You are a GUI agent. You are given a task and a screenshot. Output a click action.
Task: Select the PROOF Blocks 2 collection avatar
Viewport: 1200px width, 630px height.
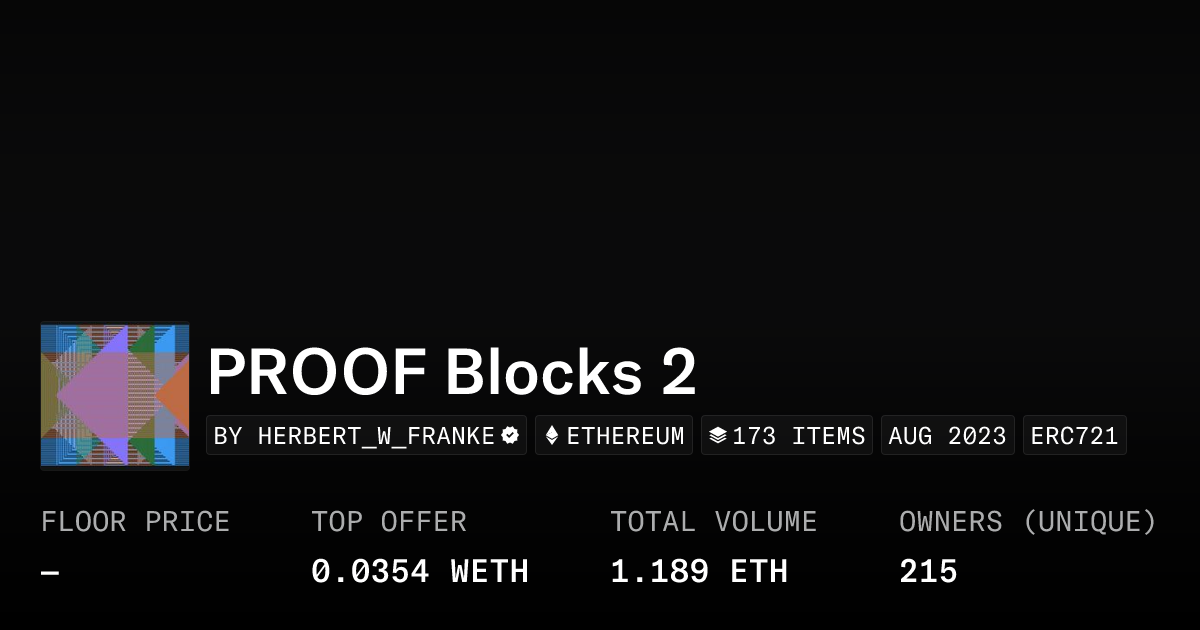click(114, 394)
